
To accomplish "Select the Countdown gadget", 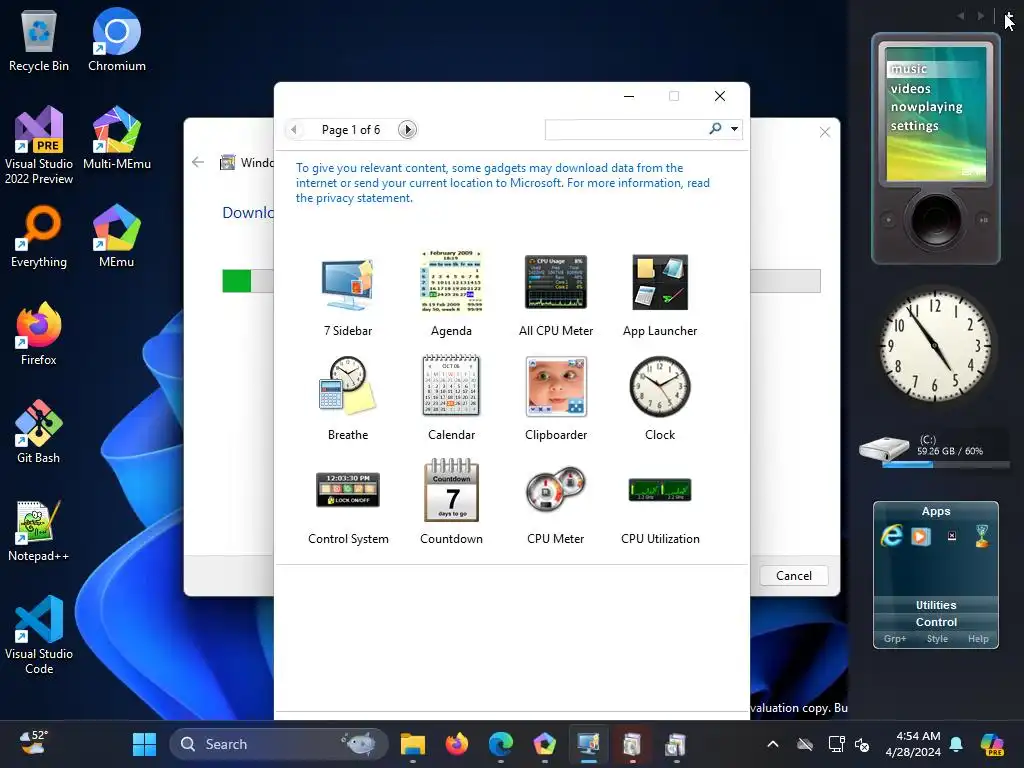I will tap(451, 503).
